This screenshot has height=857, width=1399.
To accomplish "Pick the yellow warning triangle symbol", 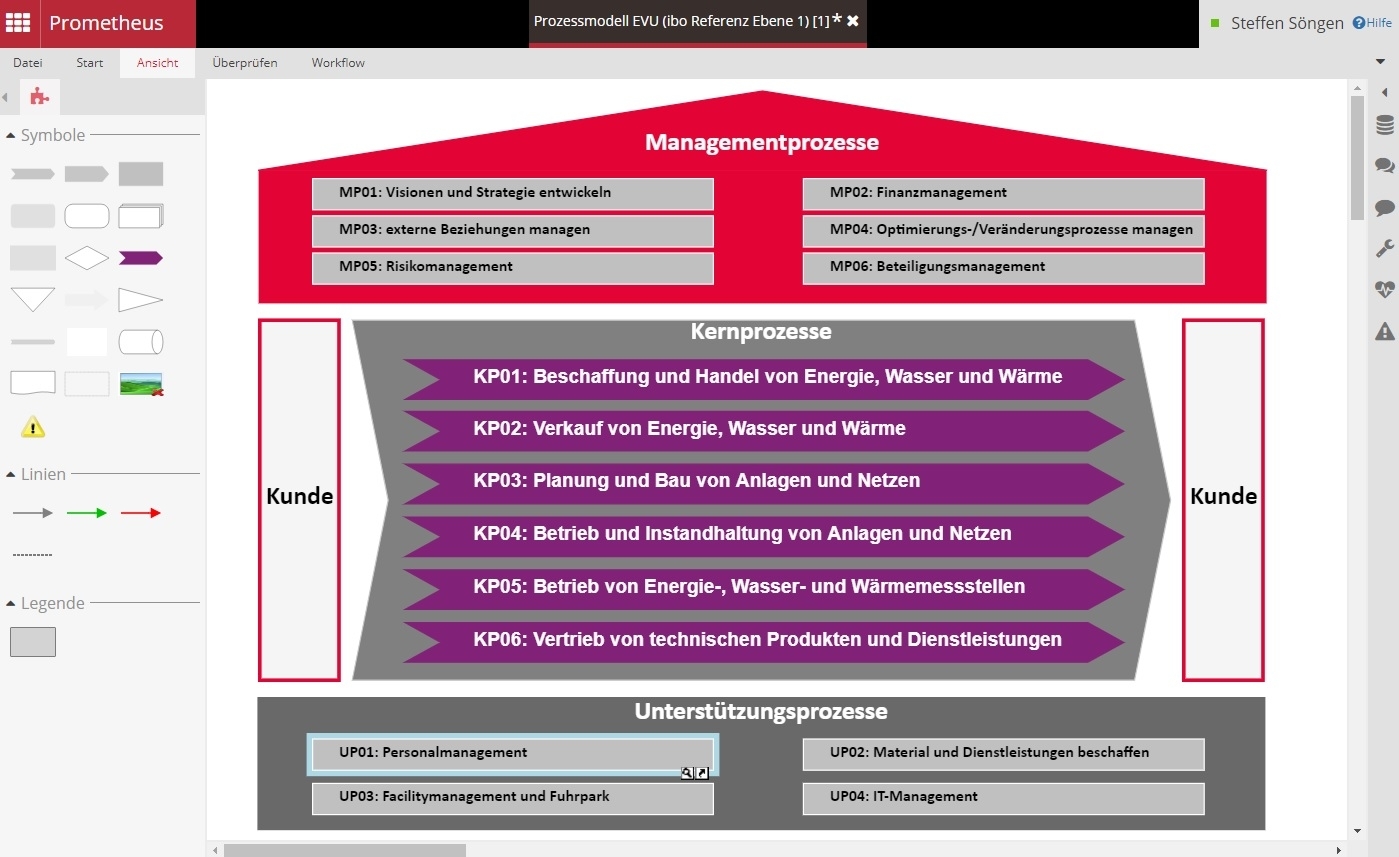I will 33,427.
